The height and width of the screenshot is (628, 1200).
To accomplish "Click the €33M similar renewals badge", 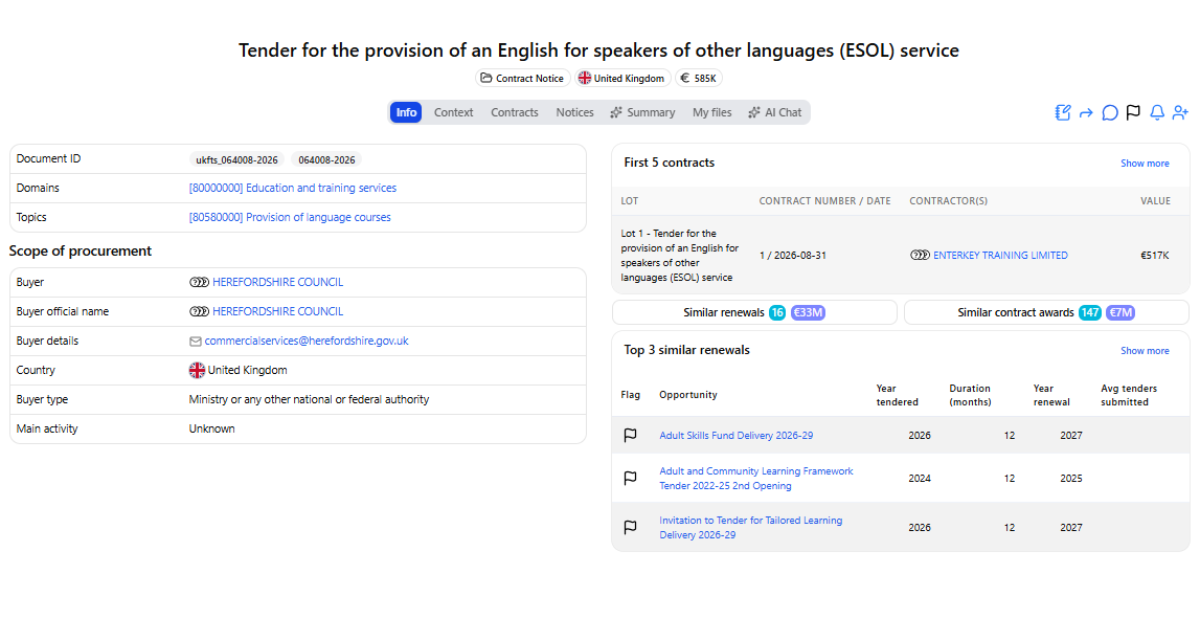I will click(808, 313).
